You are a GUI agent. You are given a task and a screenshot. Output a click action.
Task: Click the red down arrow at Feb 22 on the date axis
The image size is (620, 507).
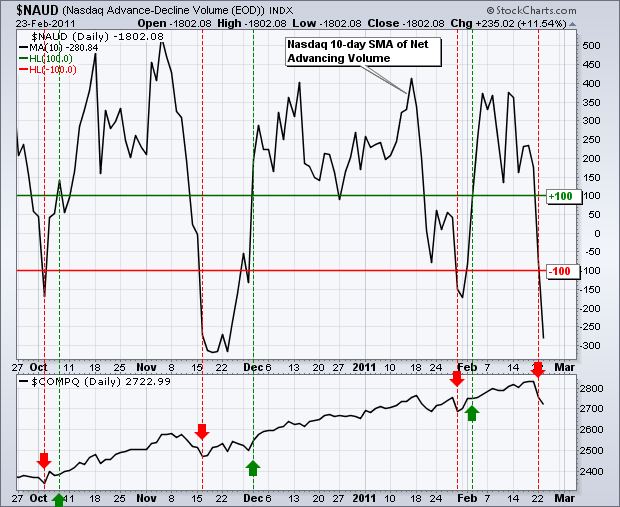538,369
